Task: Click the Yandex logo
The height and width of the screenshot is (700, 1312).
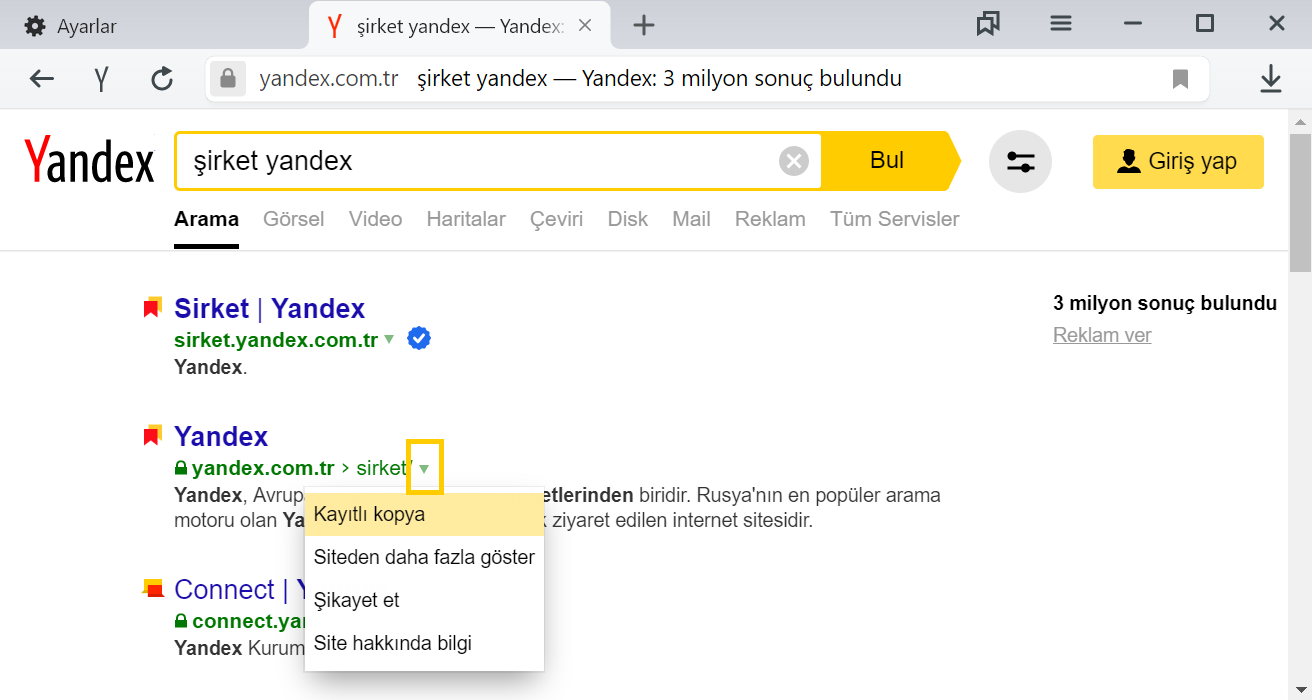Action: coord(90,160)
